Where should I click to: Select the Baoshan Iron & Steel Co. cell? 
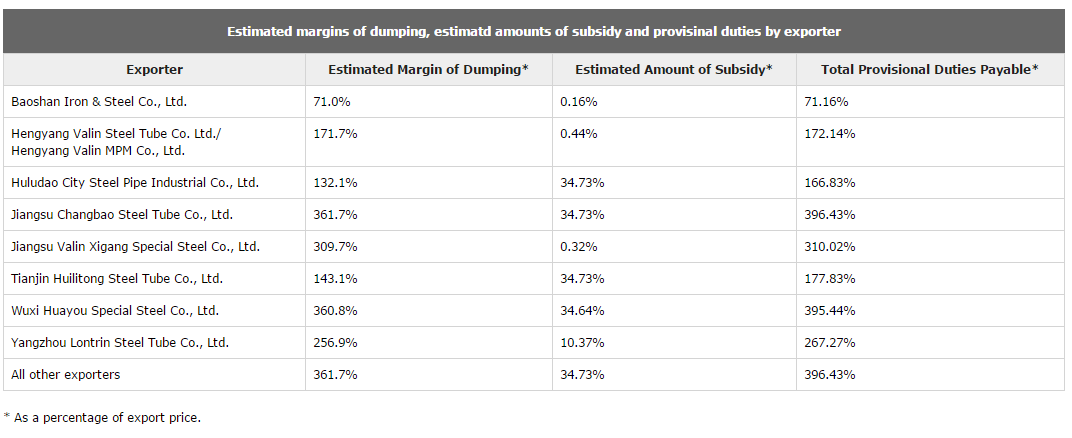coord(99,102)
